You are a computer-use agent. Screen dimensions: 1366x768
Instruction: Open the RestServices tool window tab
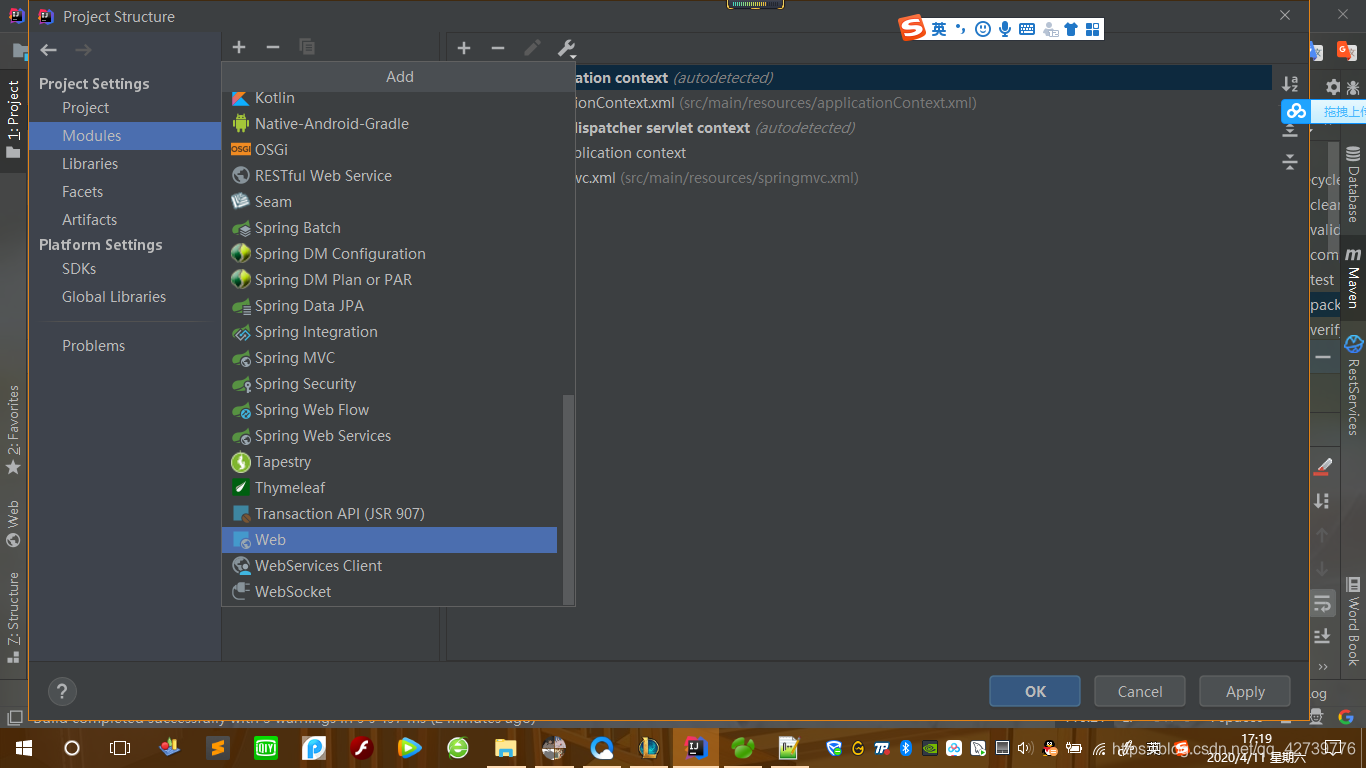[x=1353, y=386]
